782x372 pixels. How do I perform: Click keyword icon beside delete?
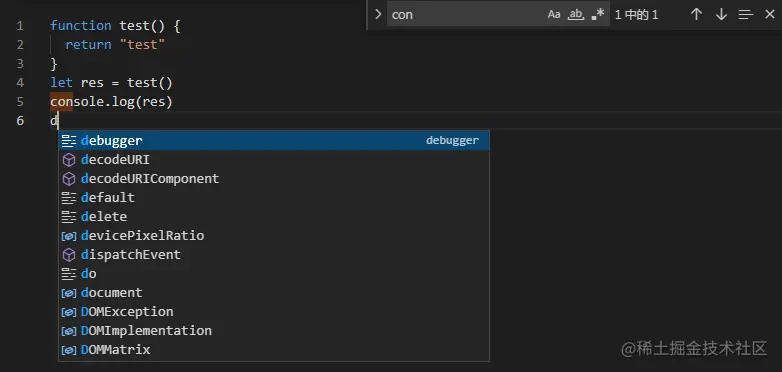pyautogui.click(x=68, y=216)
